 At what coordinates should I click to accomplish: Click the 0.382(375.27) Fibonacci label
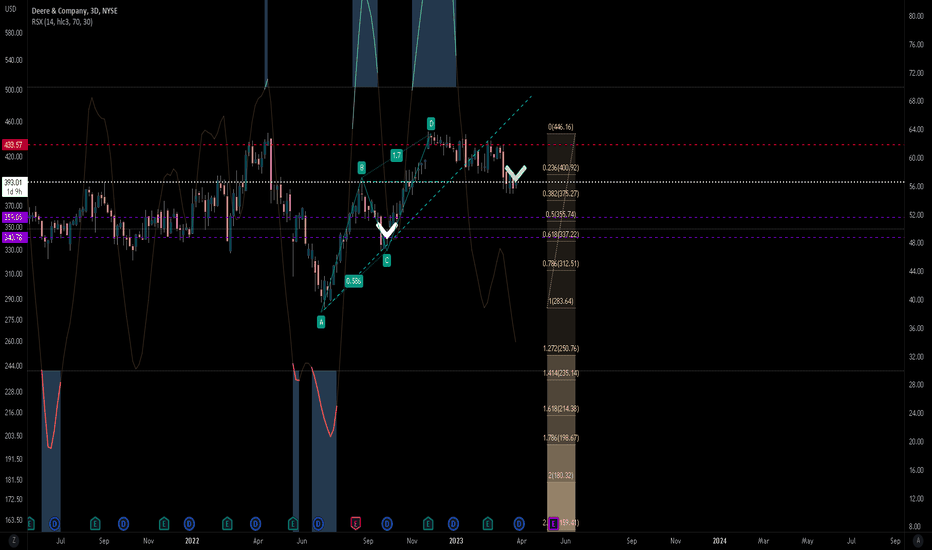coord(561,194)
